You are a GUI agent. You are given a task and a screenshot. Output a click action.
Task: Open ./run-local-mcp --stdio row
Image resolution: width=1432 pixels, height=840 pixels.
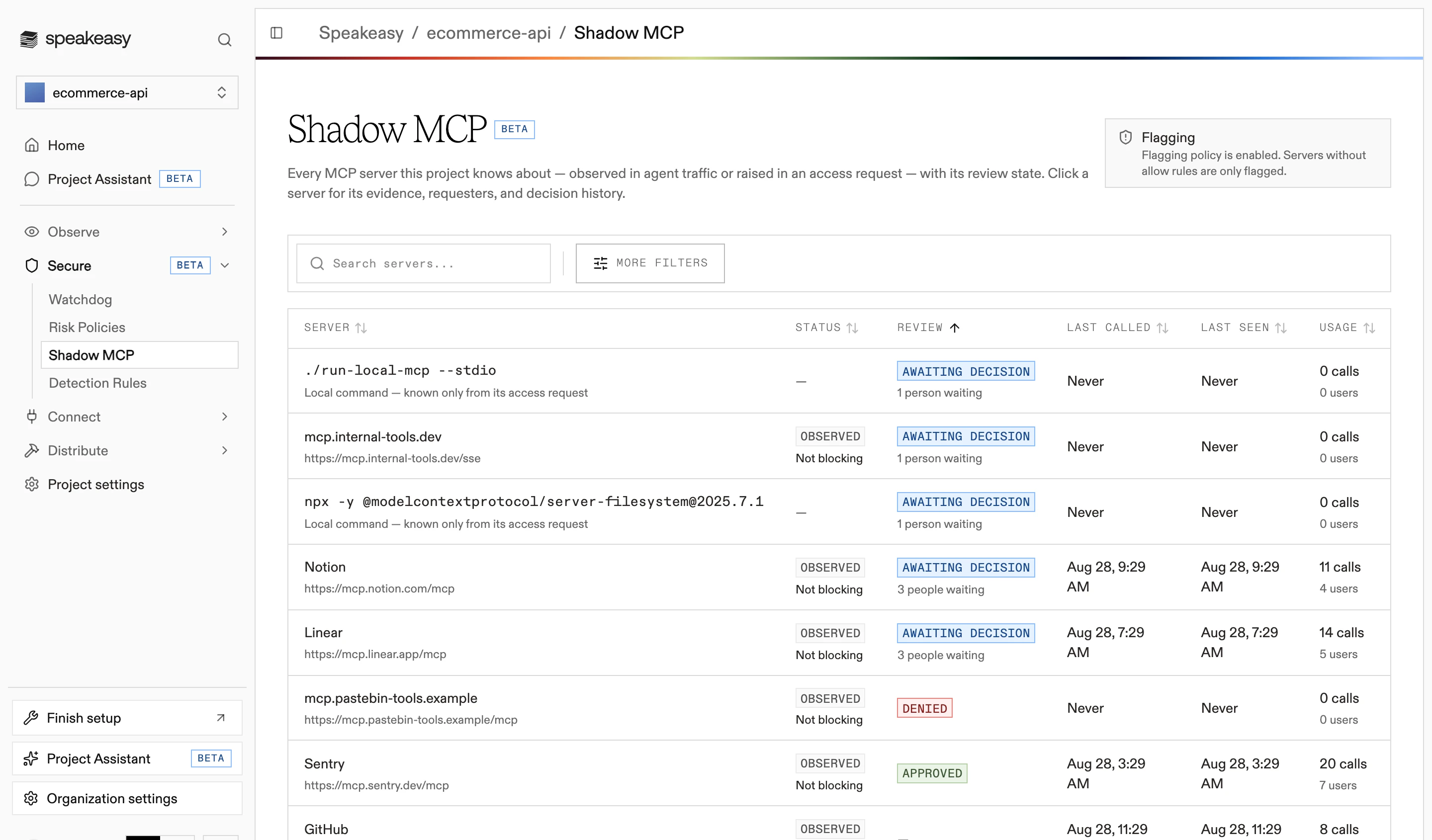pyautogui.click(x=839, y=381)
